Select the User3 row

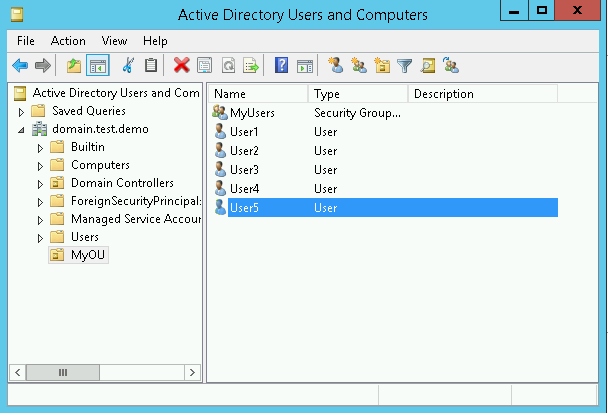click(x=385, y=169)
